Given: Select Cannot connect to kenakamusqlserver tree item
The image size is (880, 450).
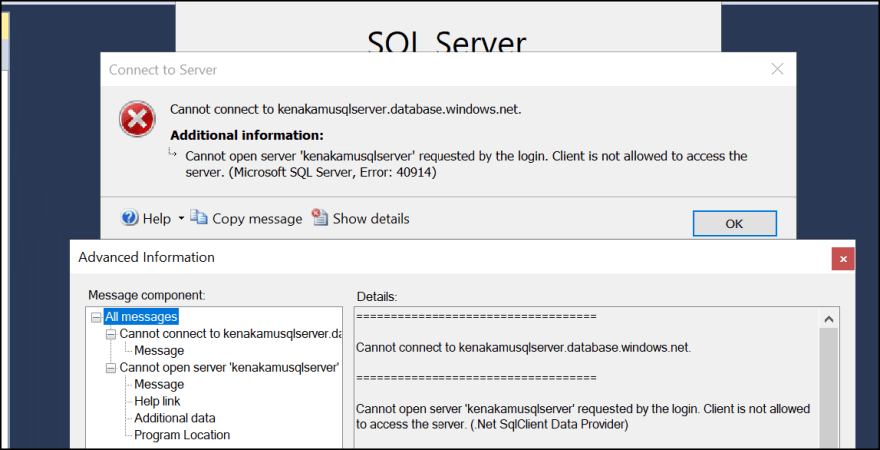Looking at the screenshot, I should [231, 334].
